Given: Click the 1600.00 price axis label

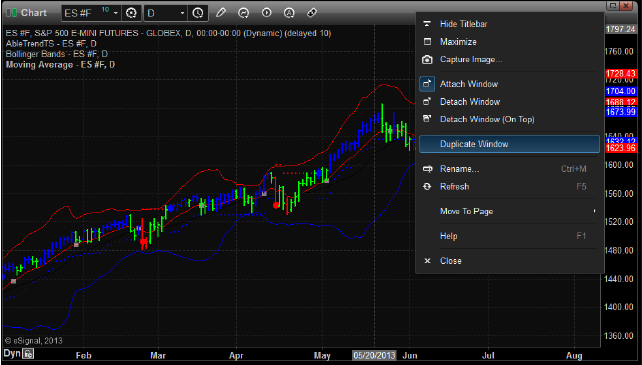Looking at the screenshot, I should tap(619, 165).
